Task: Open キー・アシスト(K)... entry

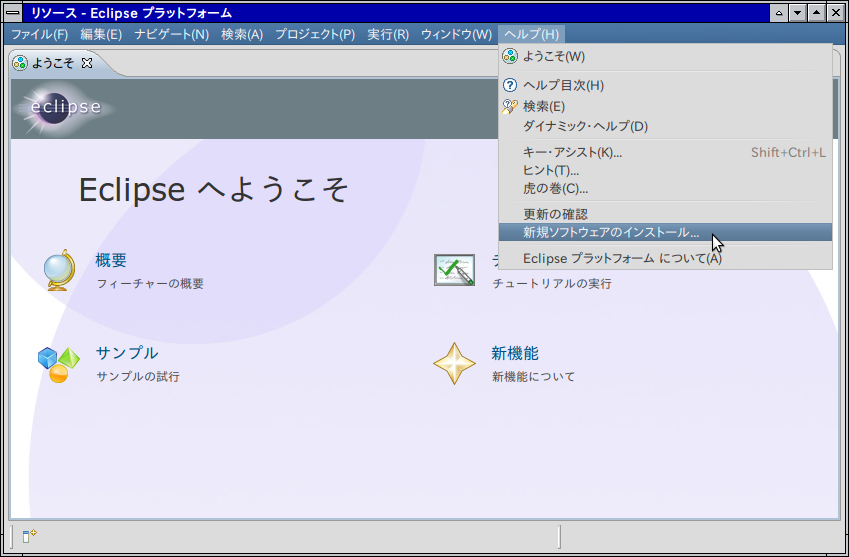Action: [x=665, y=153]
